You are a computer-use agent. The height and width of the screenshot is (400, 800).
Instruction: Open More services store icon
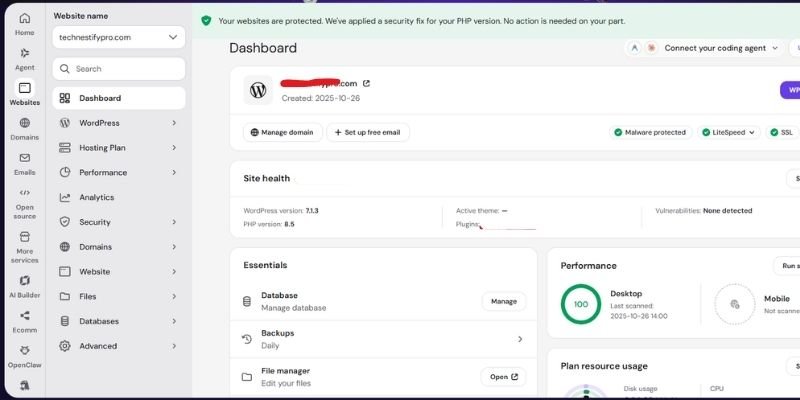click(x=24, y=237)
